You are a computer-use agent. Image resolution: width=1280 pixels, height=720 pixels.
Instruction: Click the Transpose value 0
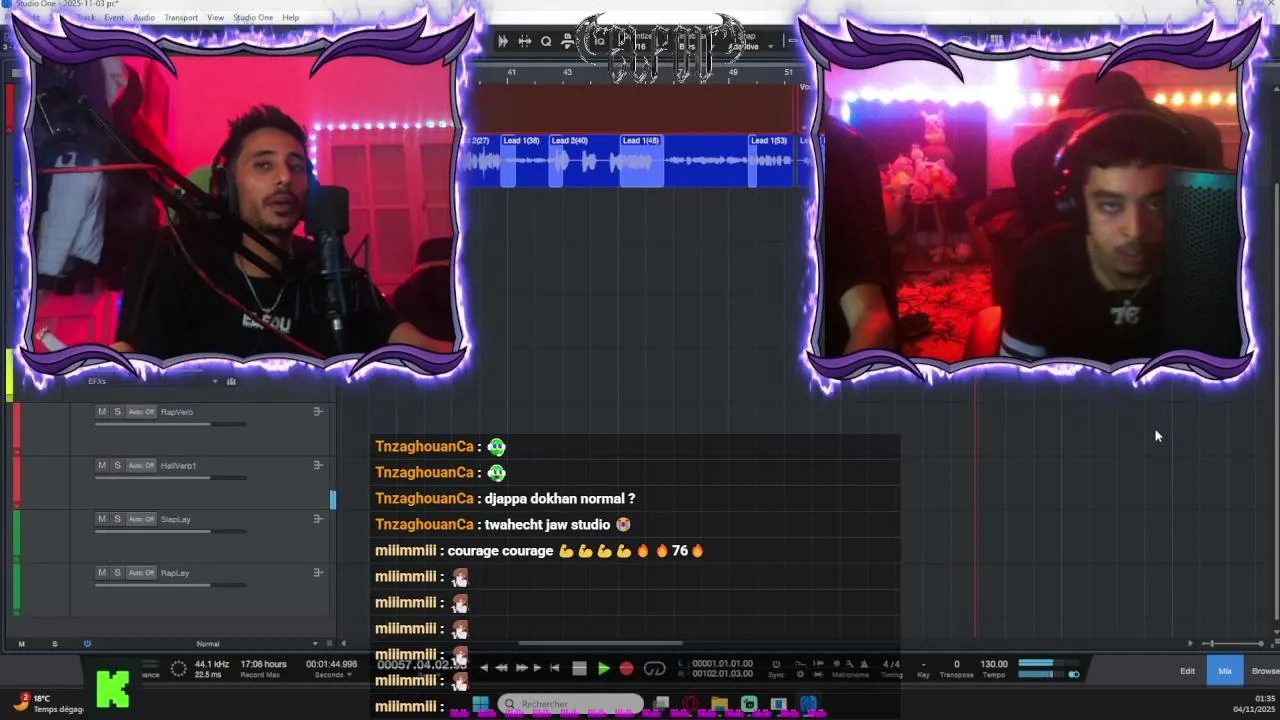pos(956,664)
